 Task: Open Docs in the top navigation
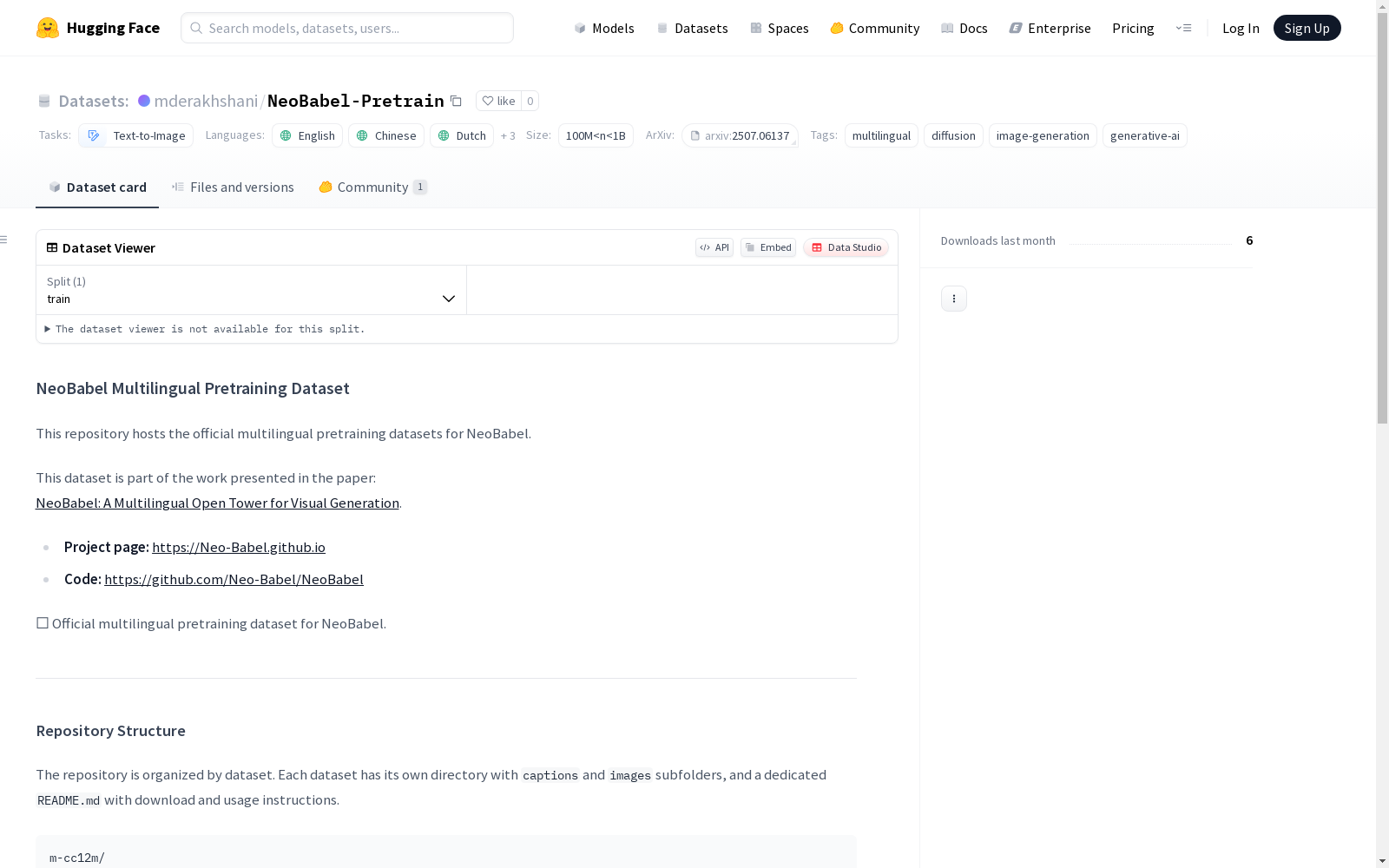click(x=964, y=28)
